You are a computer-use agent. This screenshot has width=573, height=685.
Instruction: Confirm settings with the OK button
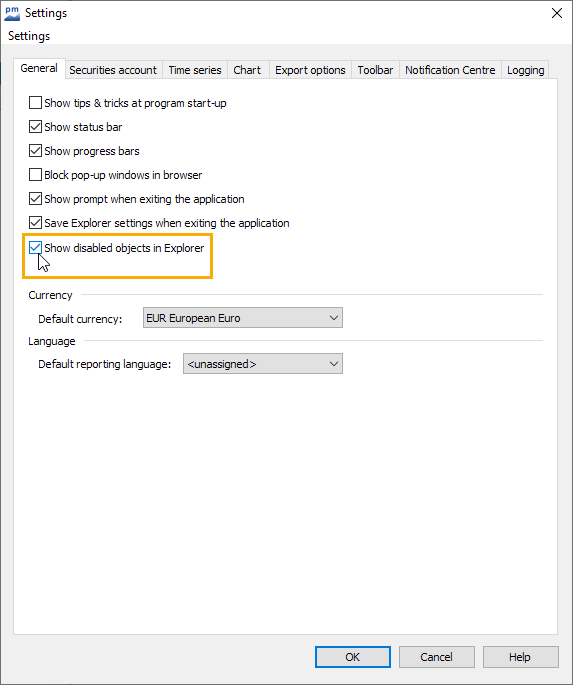pyautogui.click(x=352, y=657)
